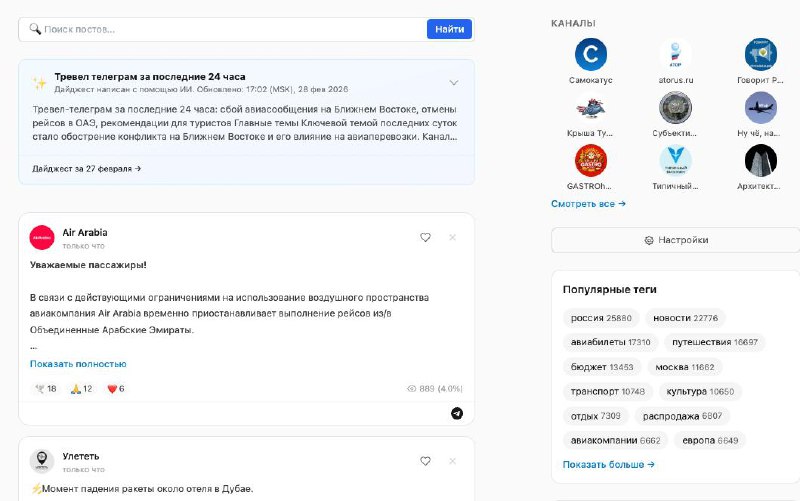Viewport: 800px width, 501px height.
Task: Open the Air Arabia channel avatar
Action: (42, 237)
